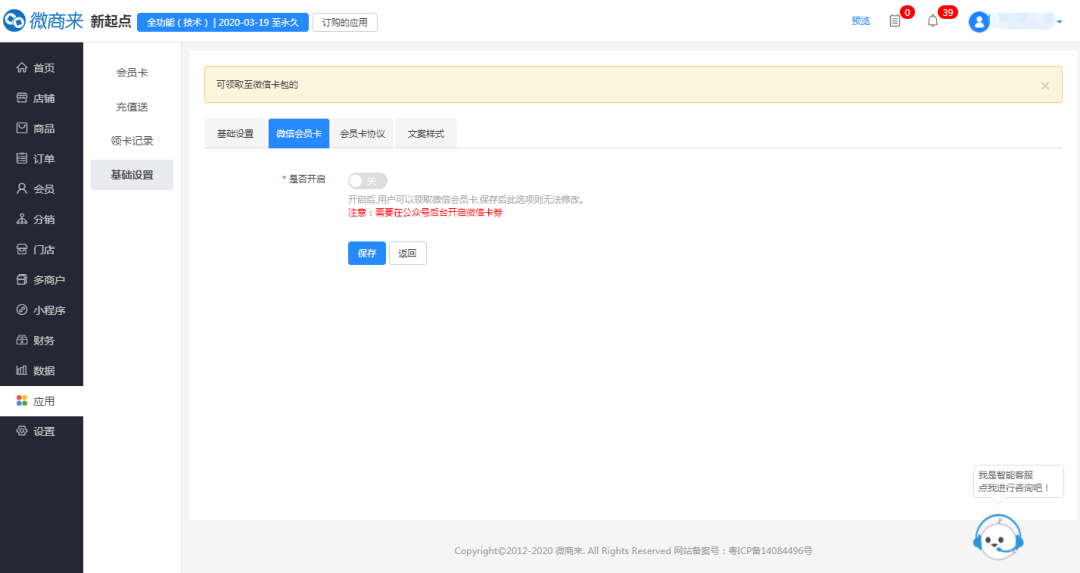Click the 订购的应用 button
1080x573 pixels.
[345, 22]
